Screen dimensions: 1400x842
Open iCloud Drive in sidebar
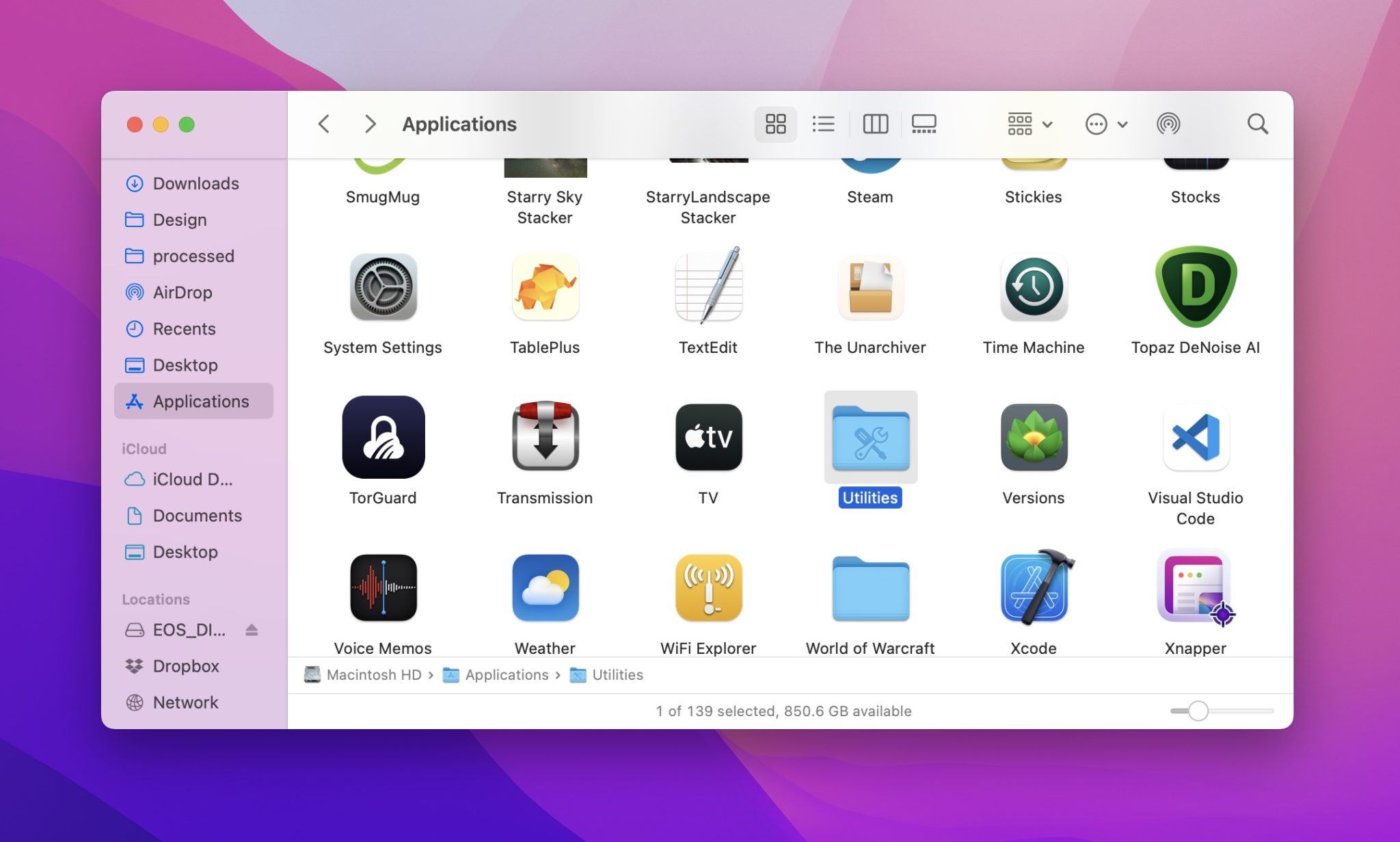point(194,479)
